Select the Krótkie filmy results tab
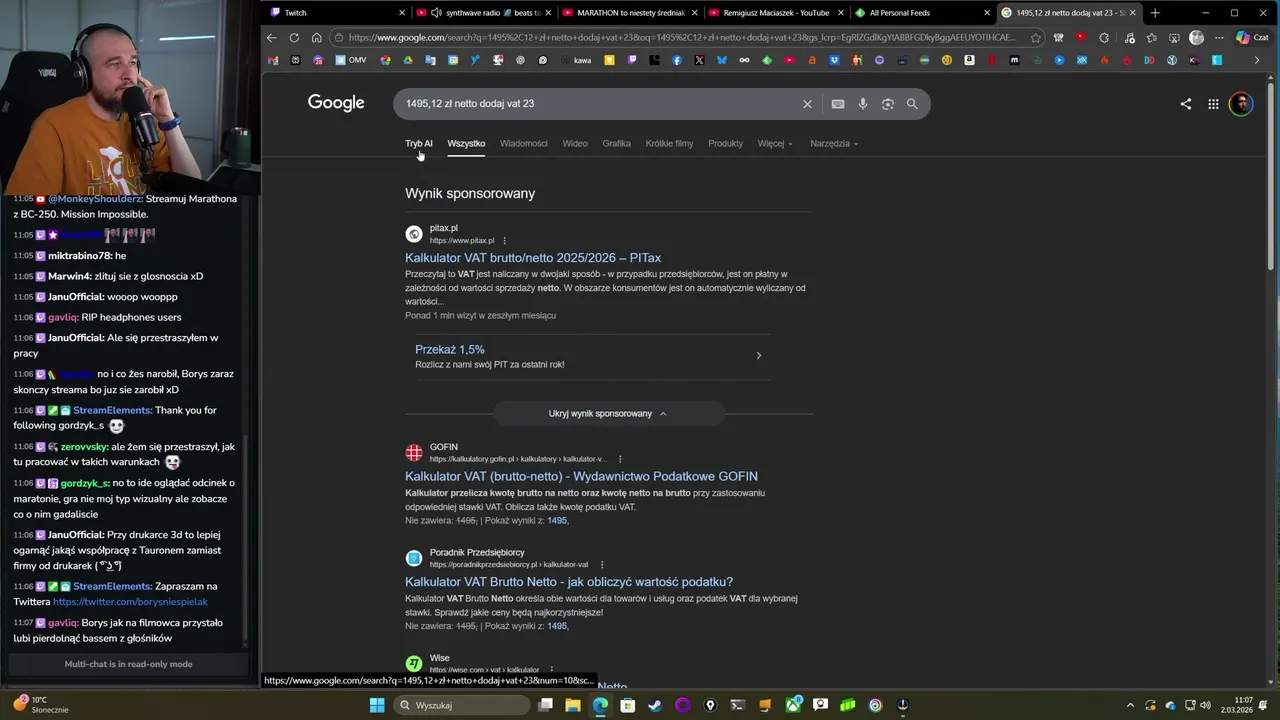 (669, 143)
